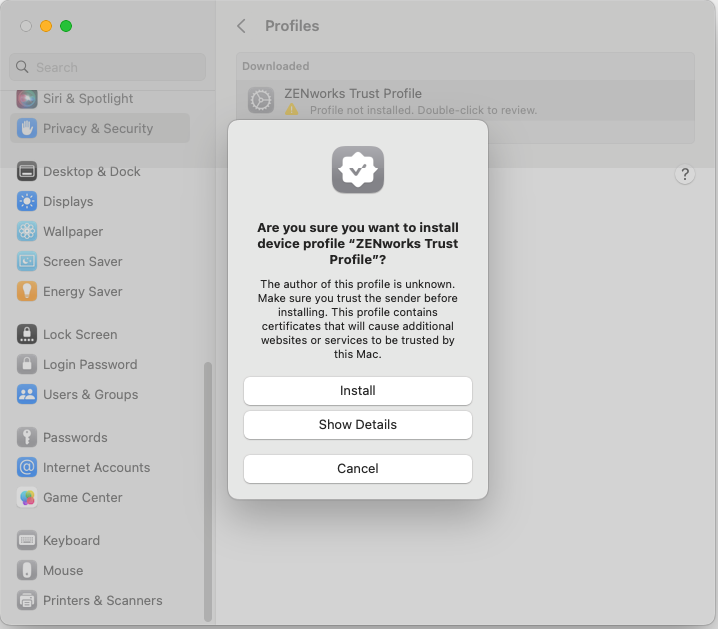The image size is (718, 629).
Task: Click the yellow warning triangle icon
Action: tap(292, 109)
